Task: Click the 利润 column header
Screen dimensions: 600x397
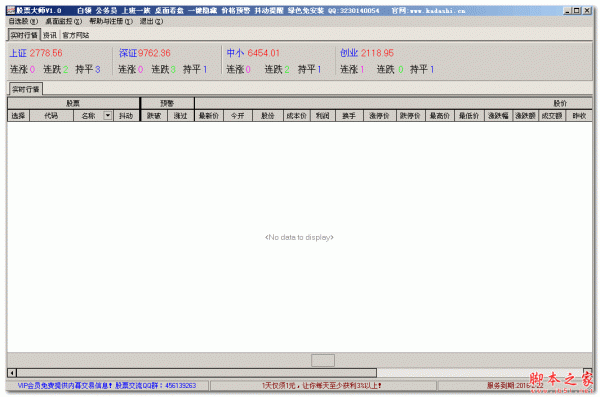Action: coord(323,116)
